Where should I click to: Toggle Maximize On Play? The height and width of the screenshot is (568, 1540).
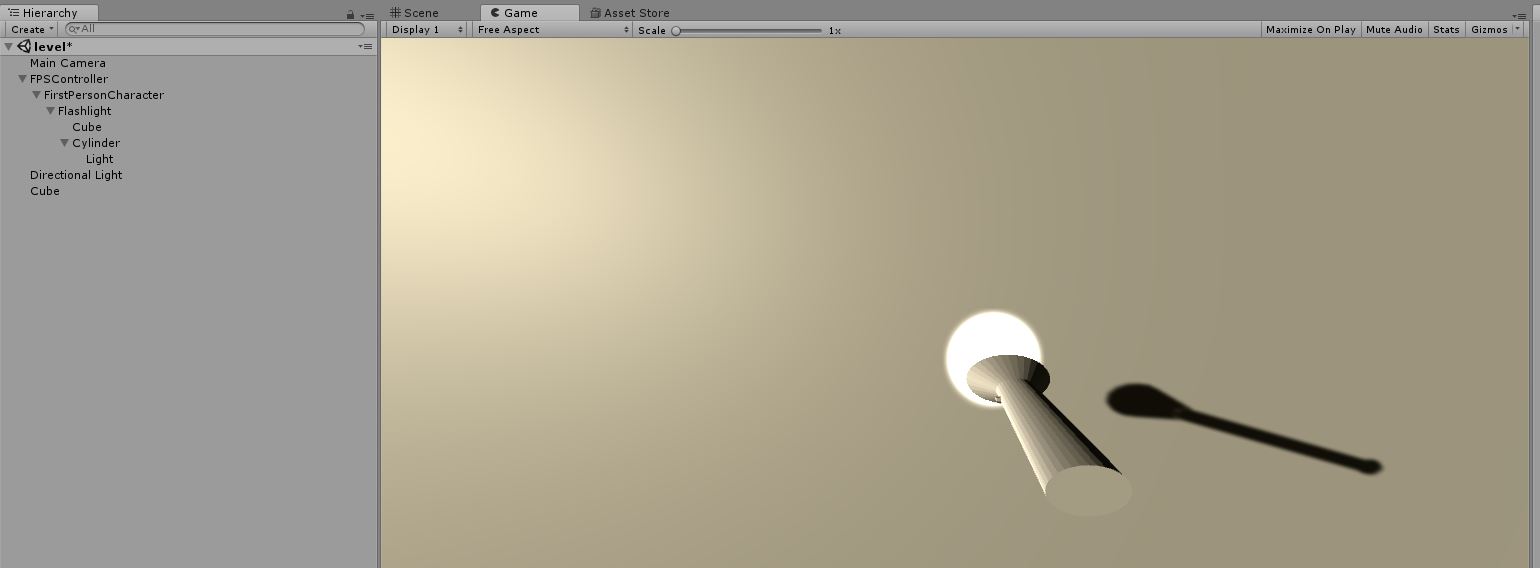tap(1310, 30)
